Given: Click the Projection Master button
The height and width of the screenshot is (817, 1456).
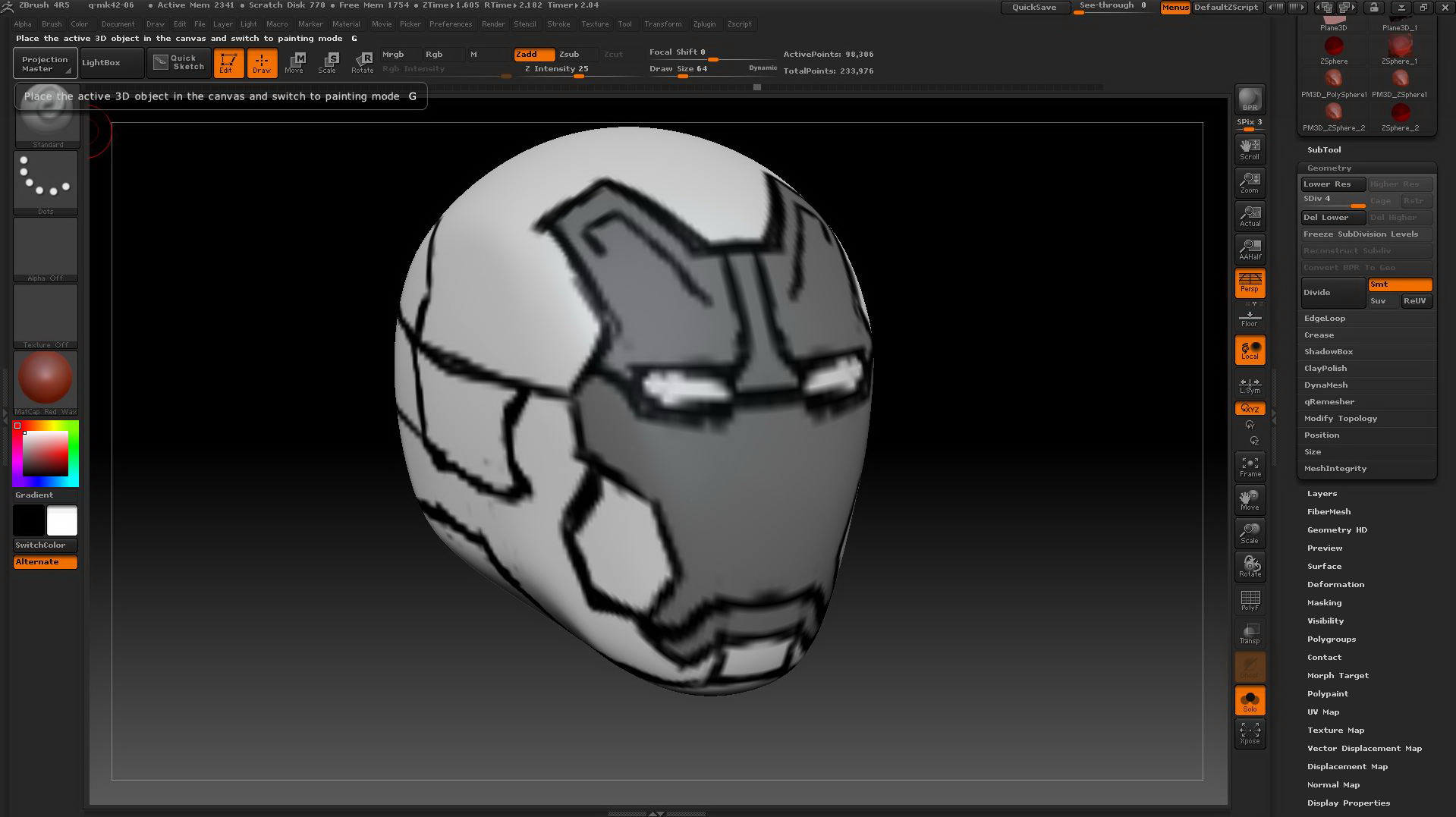Looking at the screenshot, I should pyautogui.click(x=46, y=64).
